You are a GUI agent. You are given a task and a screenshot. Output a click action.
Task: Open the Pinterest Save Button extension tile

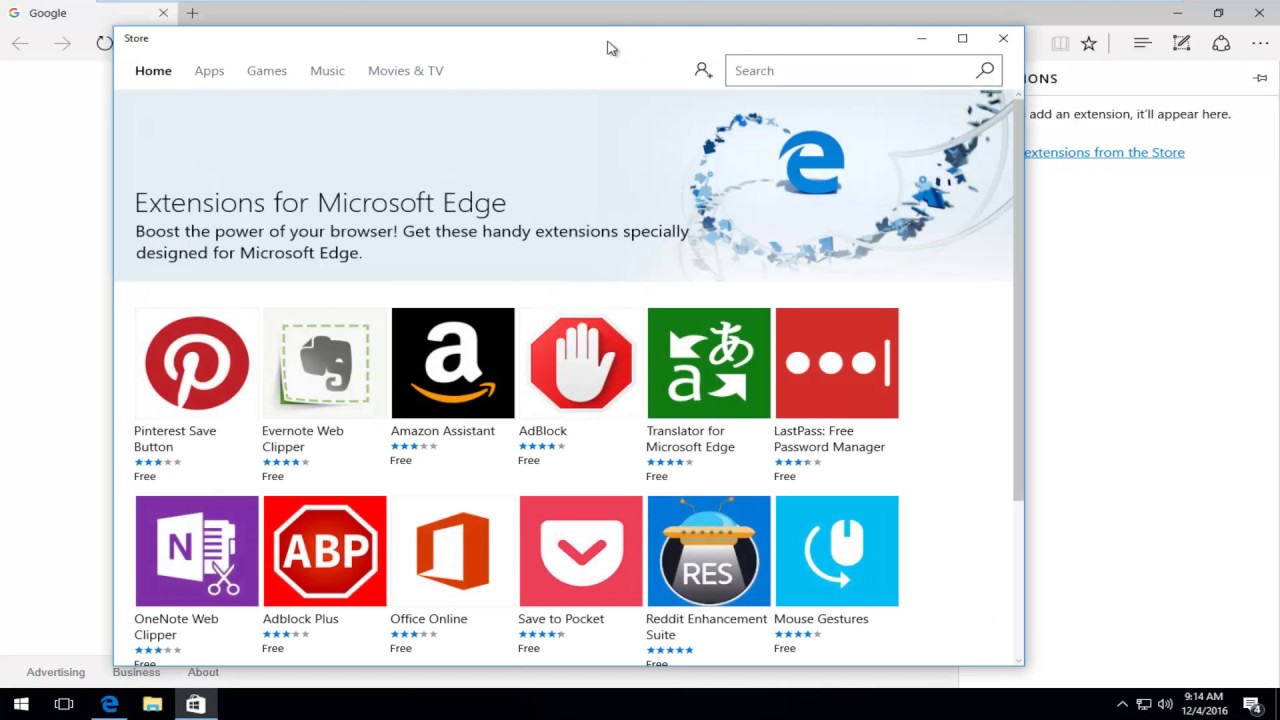pyautogui.click(x=196, y=395)
